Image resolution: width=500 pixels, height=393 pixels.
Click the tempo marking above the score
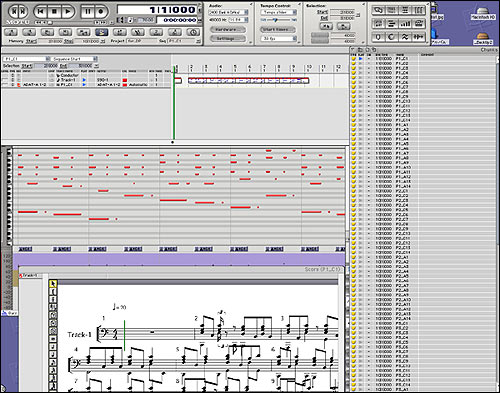[119, 307]
